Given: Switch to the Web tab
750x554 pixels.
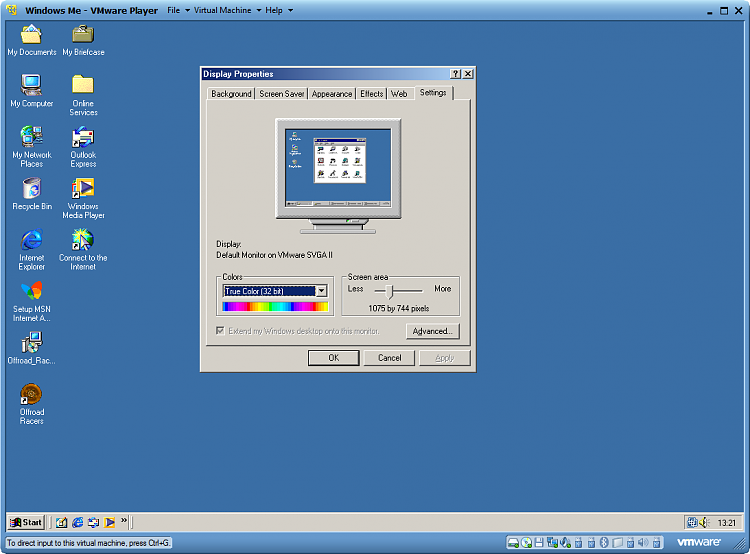Looking at the screenshot, I should point(399,94).
